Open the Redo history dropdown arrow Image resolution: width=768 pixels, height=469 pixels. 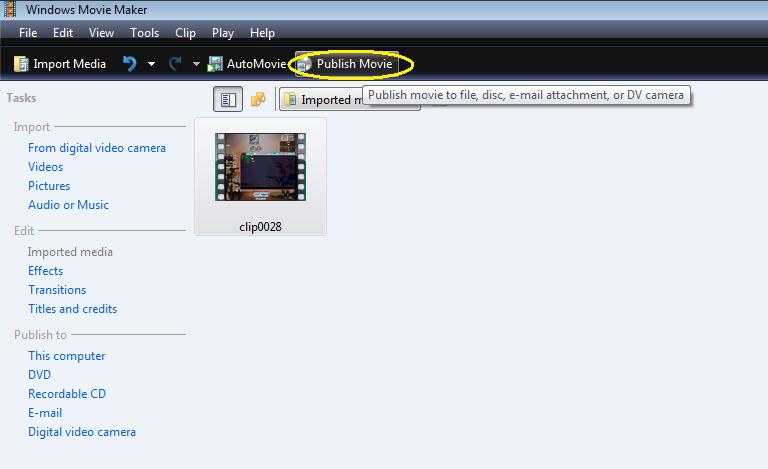point(196,64)
